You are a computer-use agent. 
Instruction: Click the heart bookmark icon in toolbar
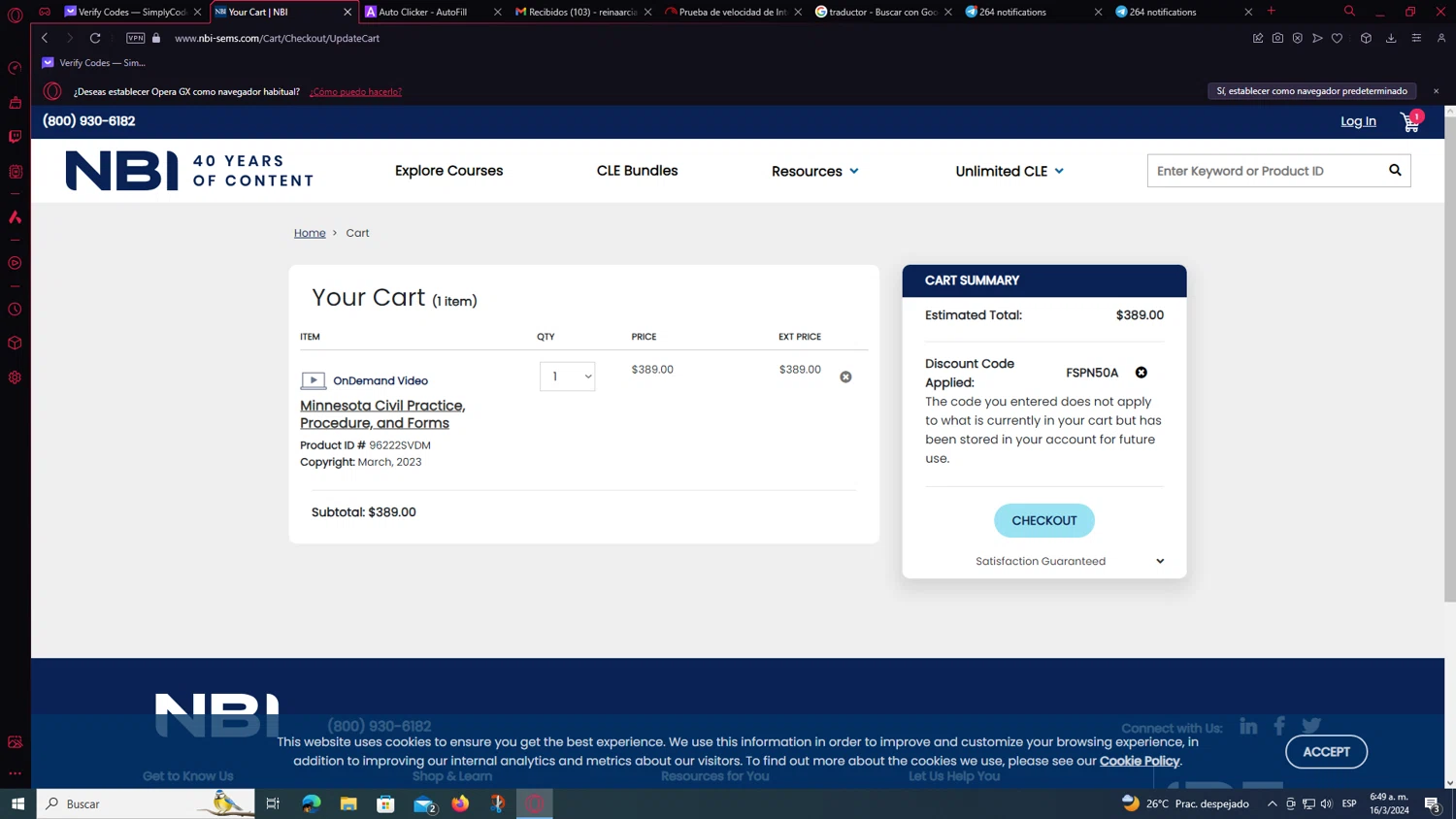click(1337, 38)
